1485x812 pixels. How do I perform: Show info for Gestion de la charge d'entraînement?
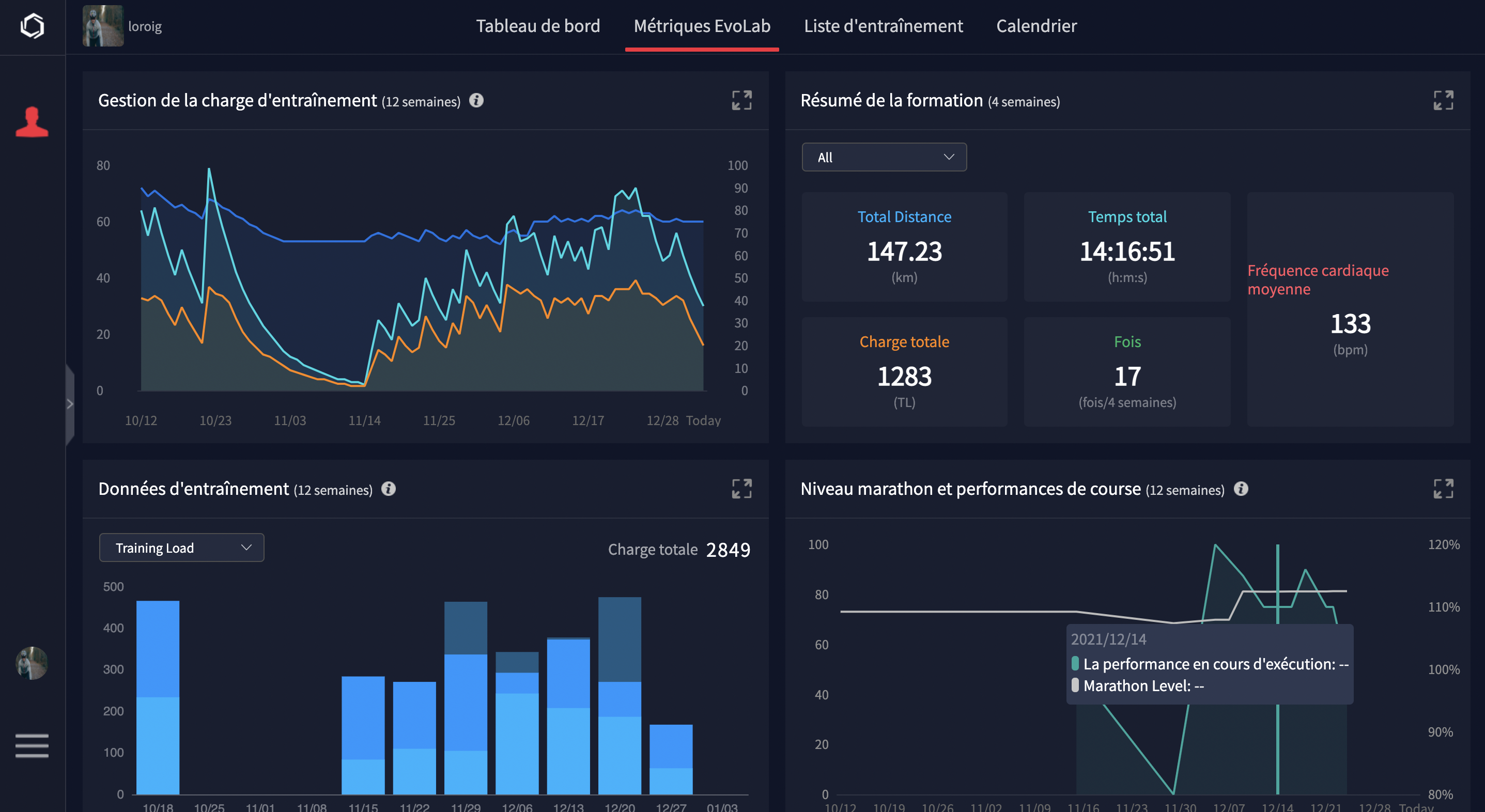point(476,100)
